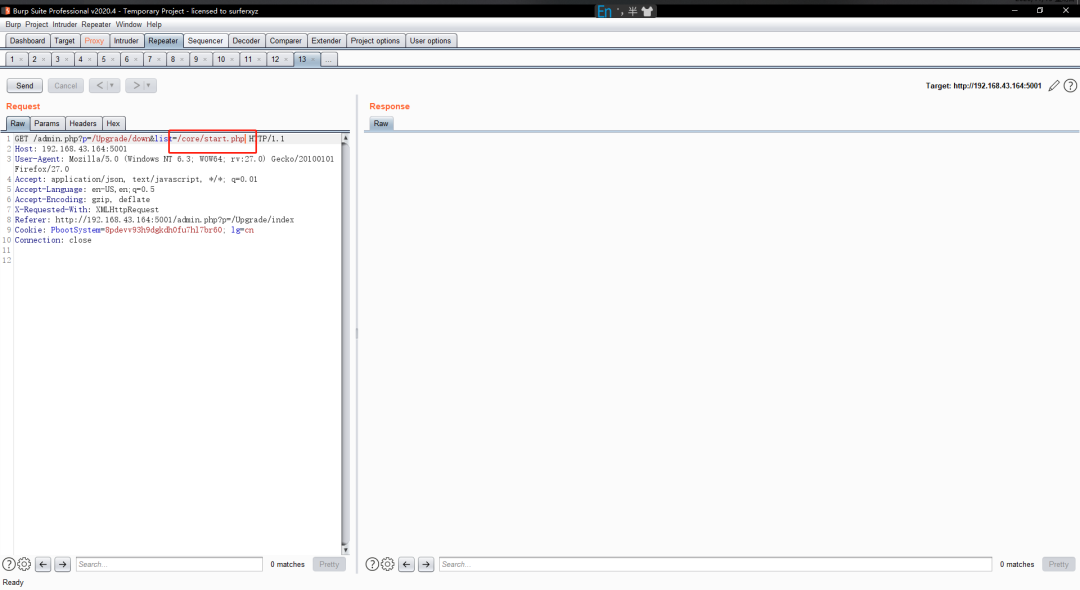
Task: Open request search help icon
Action: [8, 564]
